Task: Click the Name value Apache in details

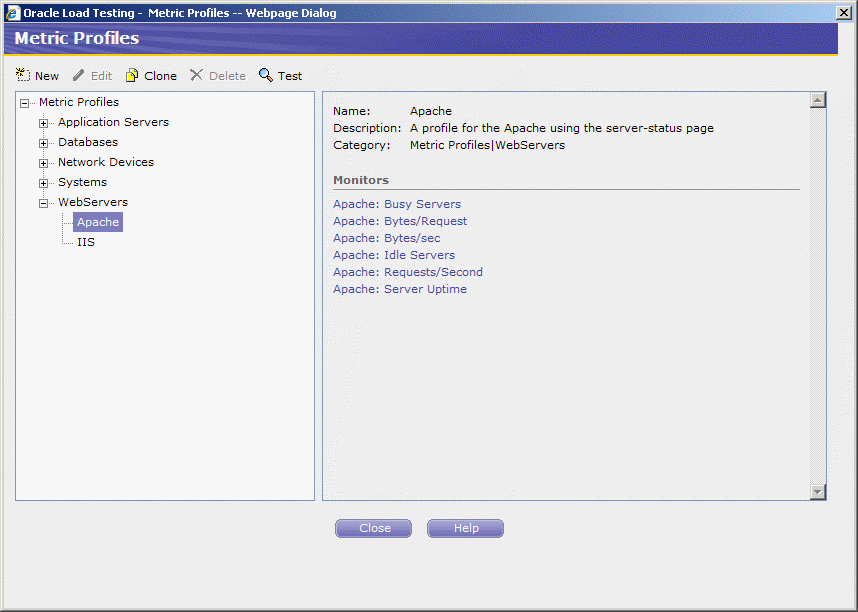Action: [x=431, y=111]
